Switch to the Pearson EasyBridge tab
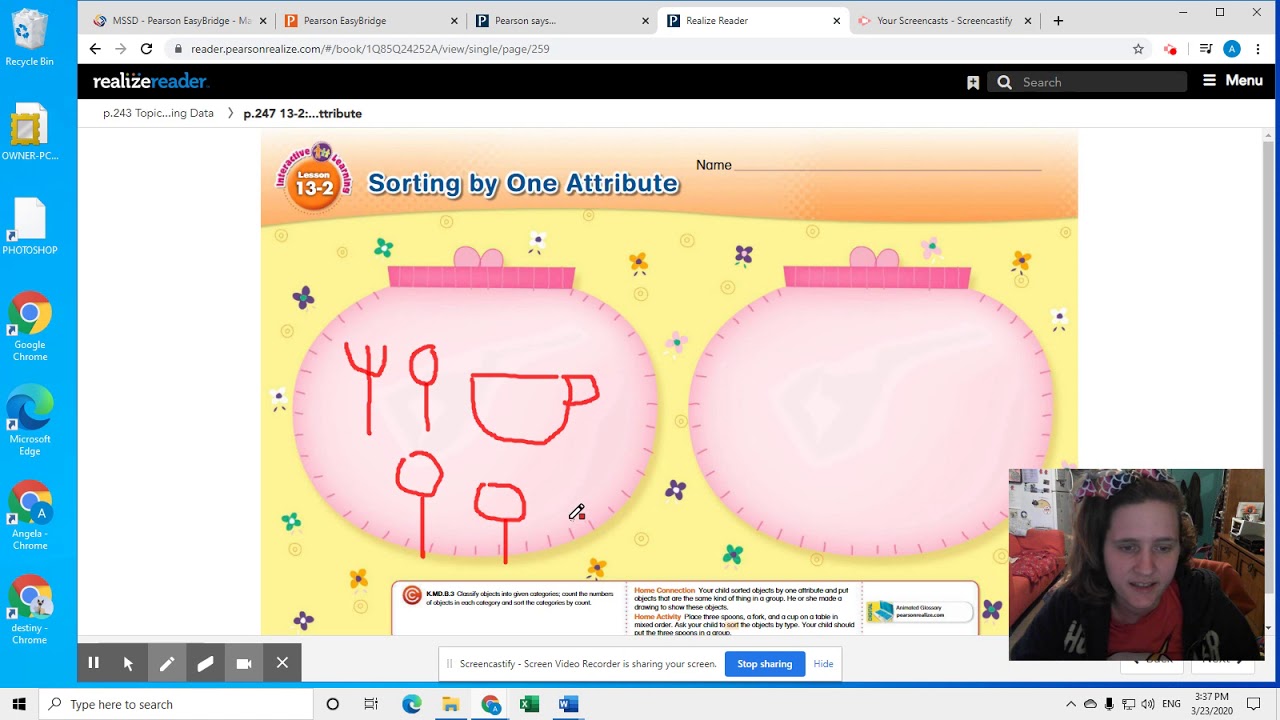This screenshot has width=1280, height=720. pos(370,20)
